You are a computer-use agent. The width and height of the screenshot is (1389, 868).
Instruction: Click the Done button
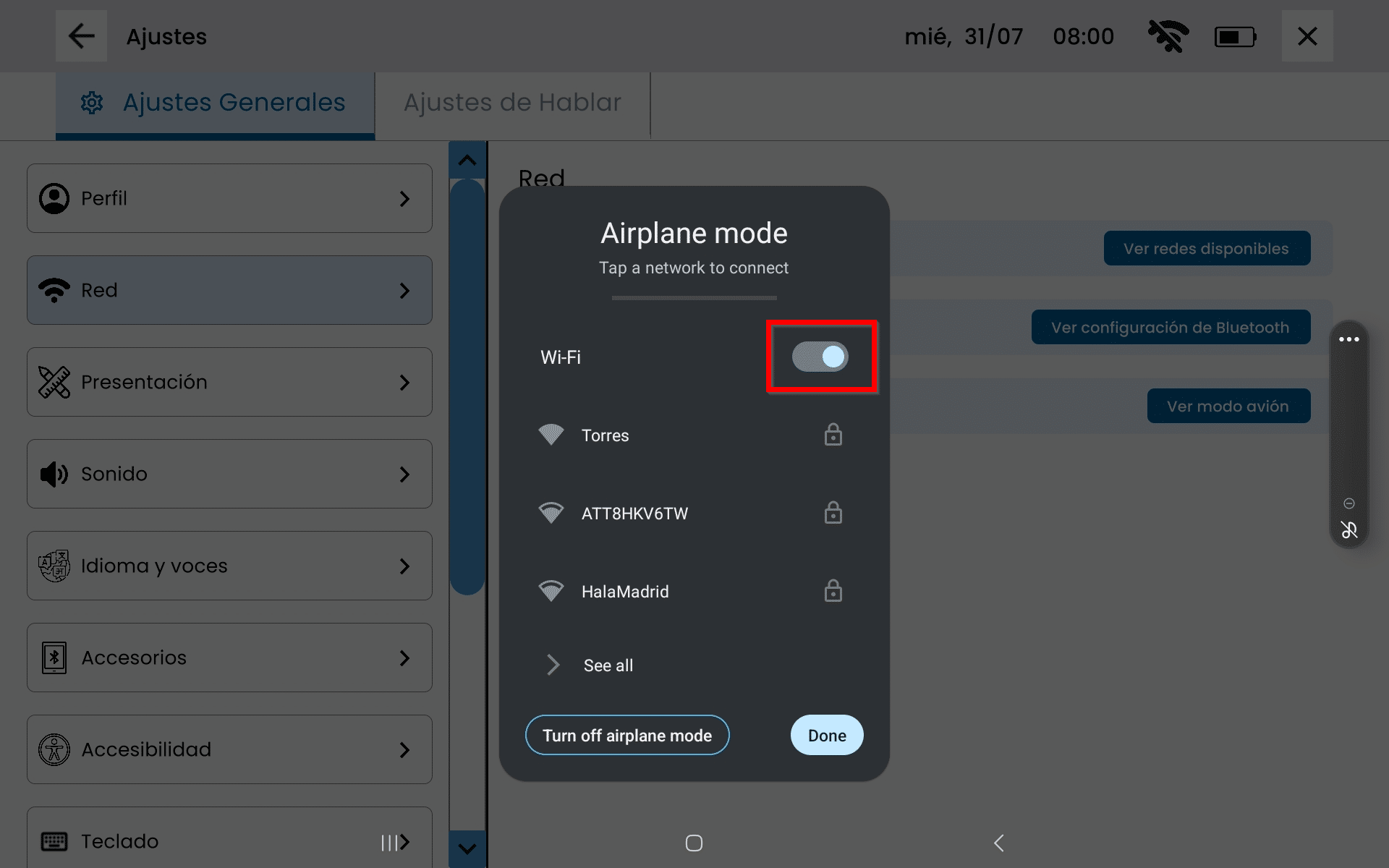(826, 735)
